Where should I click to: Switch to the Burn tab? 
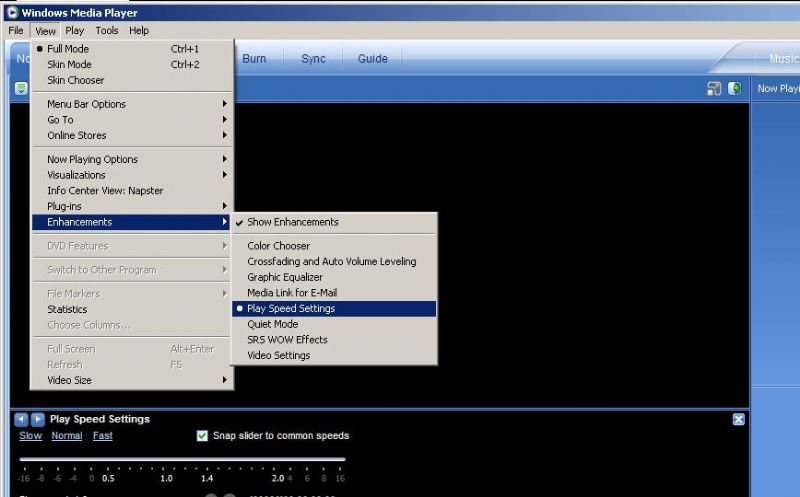pos(254,59)
